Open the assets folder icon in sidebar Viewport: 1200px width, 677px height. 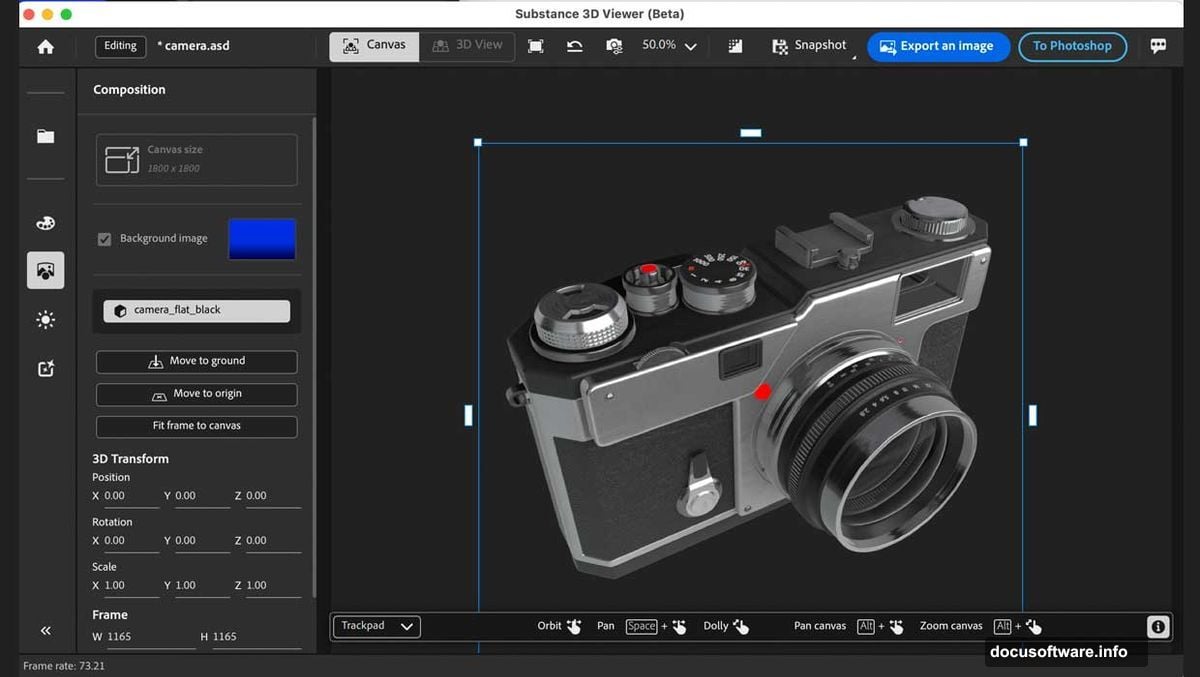[x=45, y=136]
